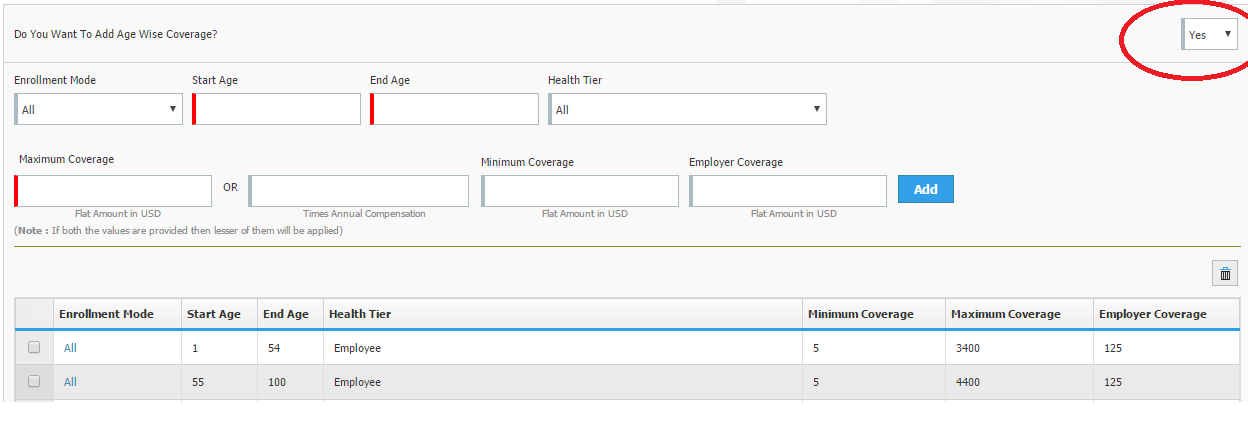Open the All link in second row
Viewport: 1248px width, 426px height.
point(70,382)
